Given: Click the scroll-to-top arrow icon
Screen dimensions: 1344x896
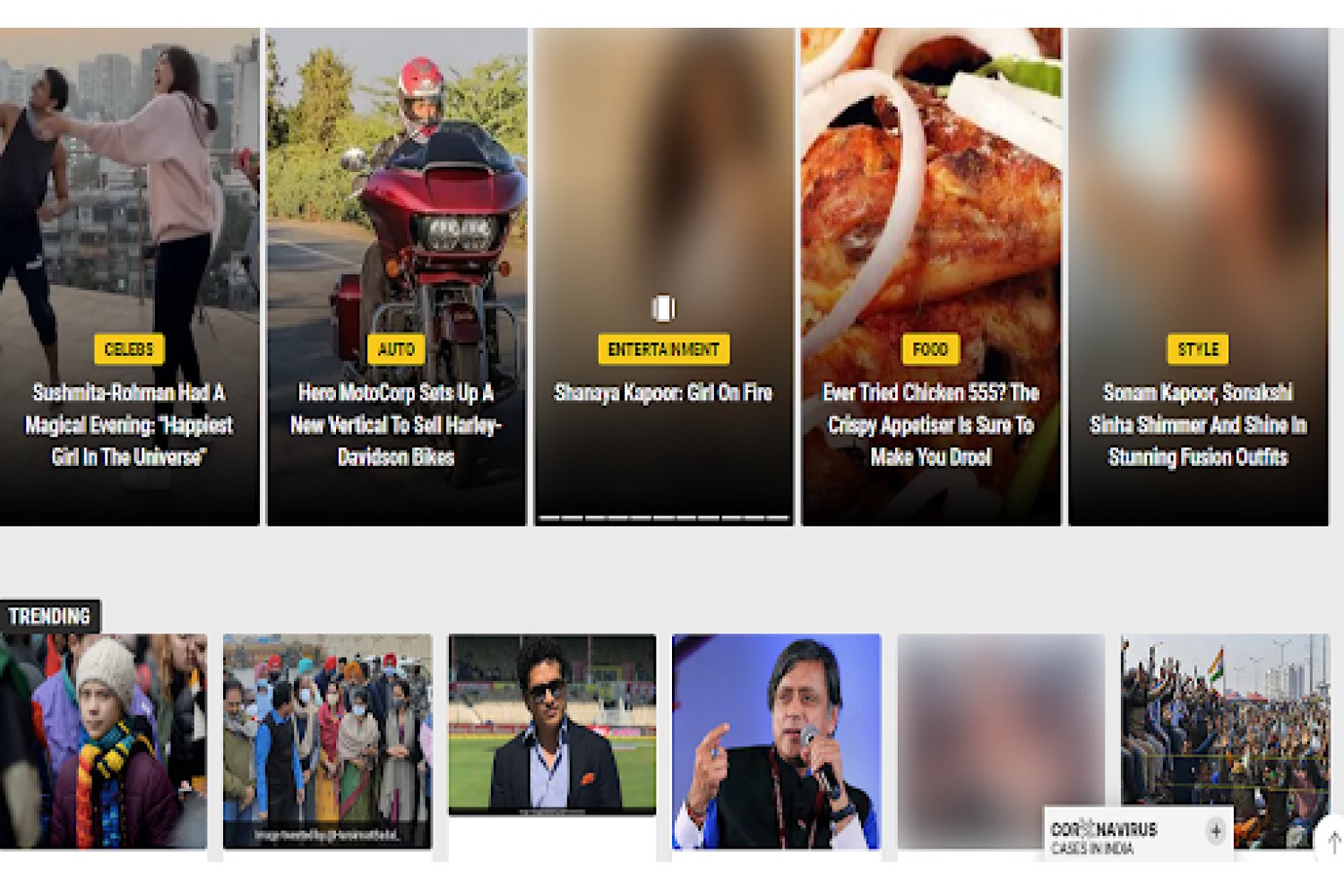Looking at the screenshot, I should click(1333, 841).
